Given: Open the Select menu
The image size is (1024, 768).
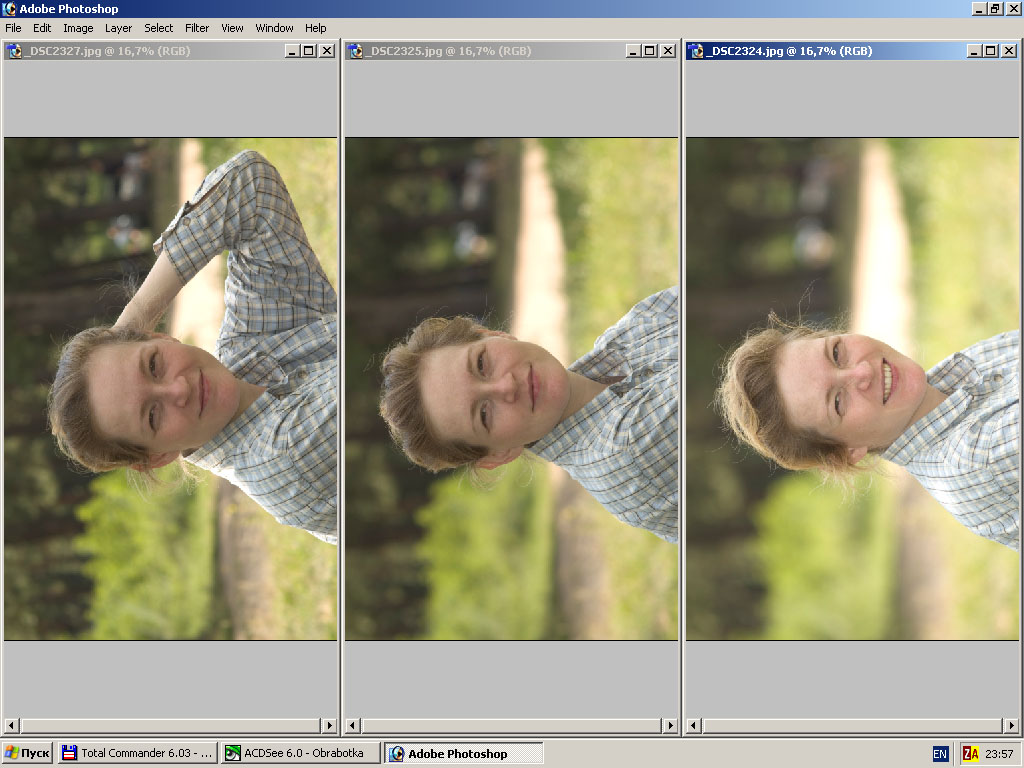Looking at the screenshot, I should tap(159, 28).
